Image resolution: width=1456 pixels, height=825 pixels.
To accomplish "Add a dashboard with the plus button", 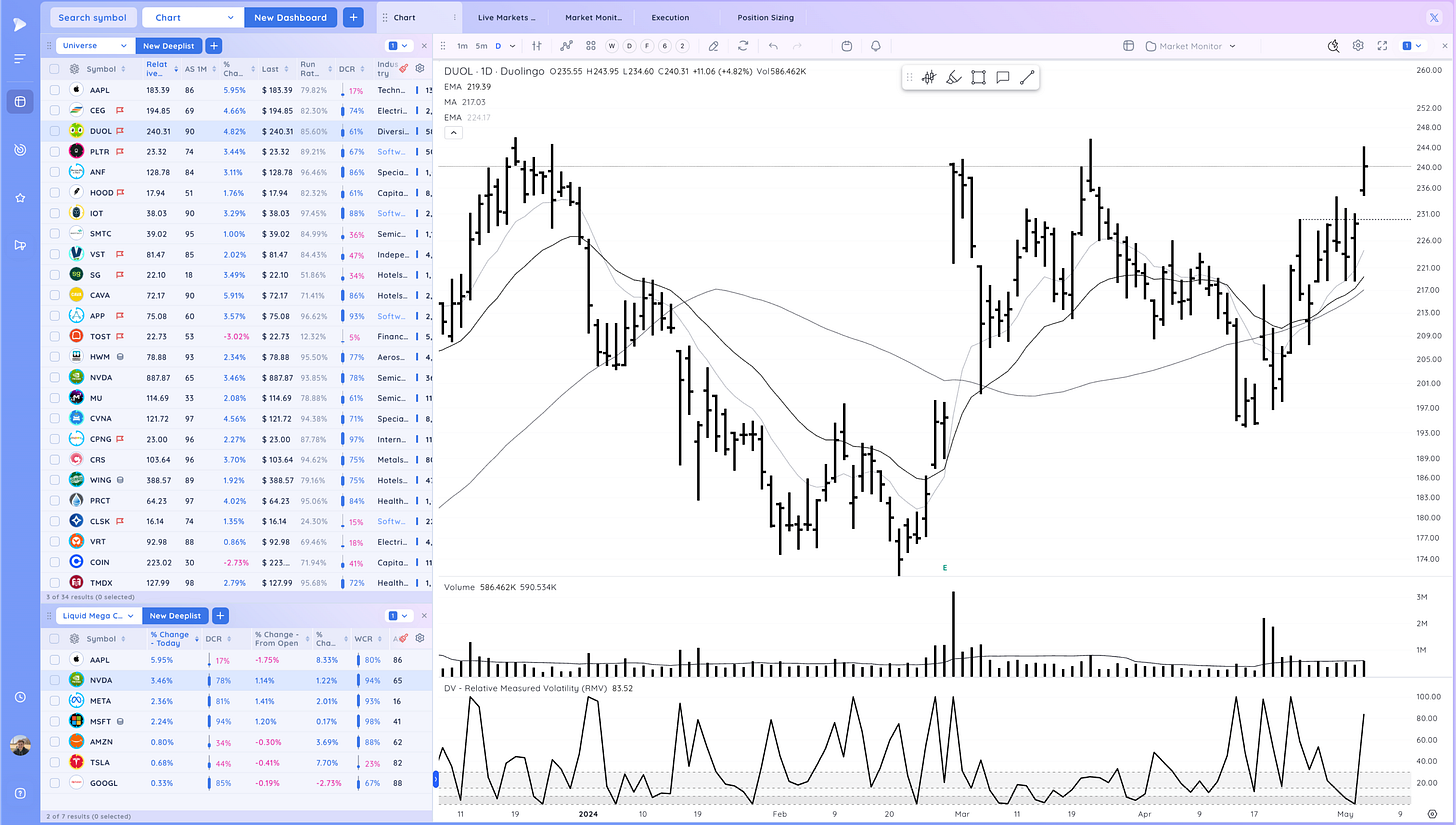I will [x=353, y=17].
